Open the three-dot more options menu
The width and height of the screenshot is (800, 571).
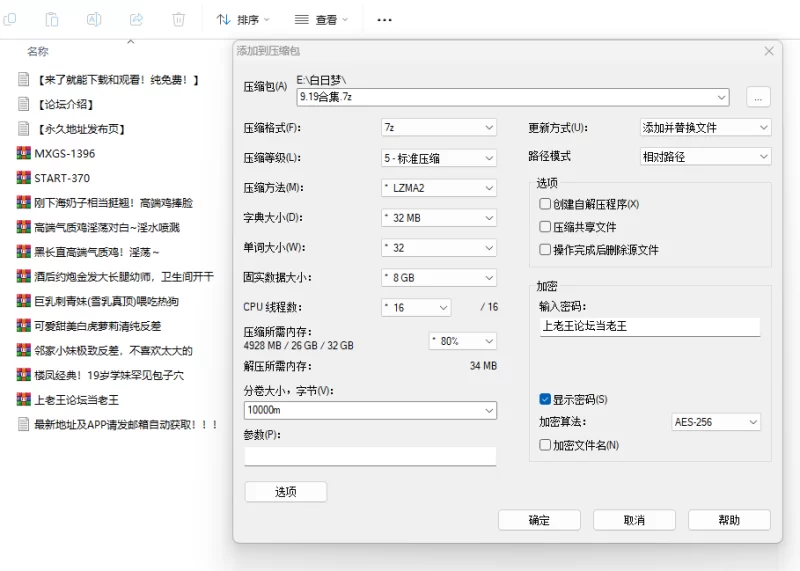[384, 20]
